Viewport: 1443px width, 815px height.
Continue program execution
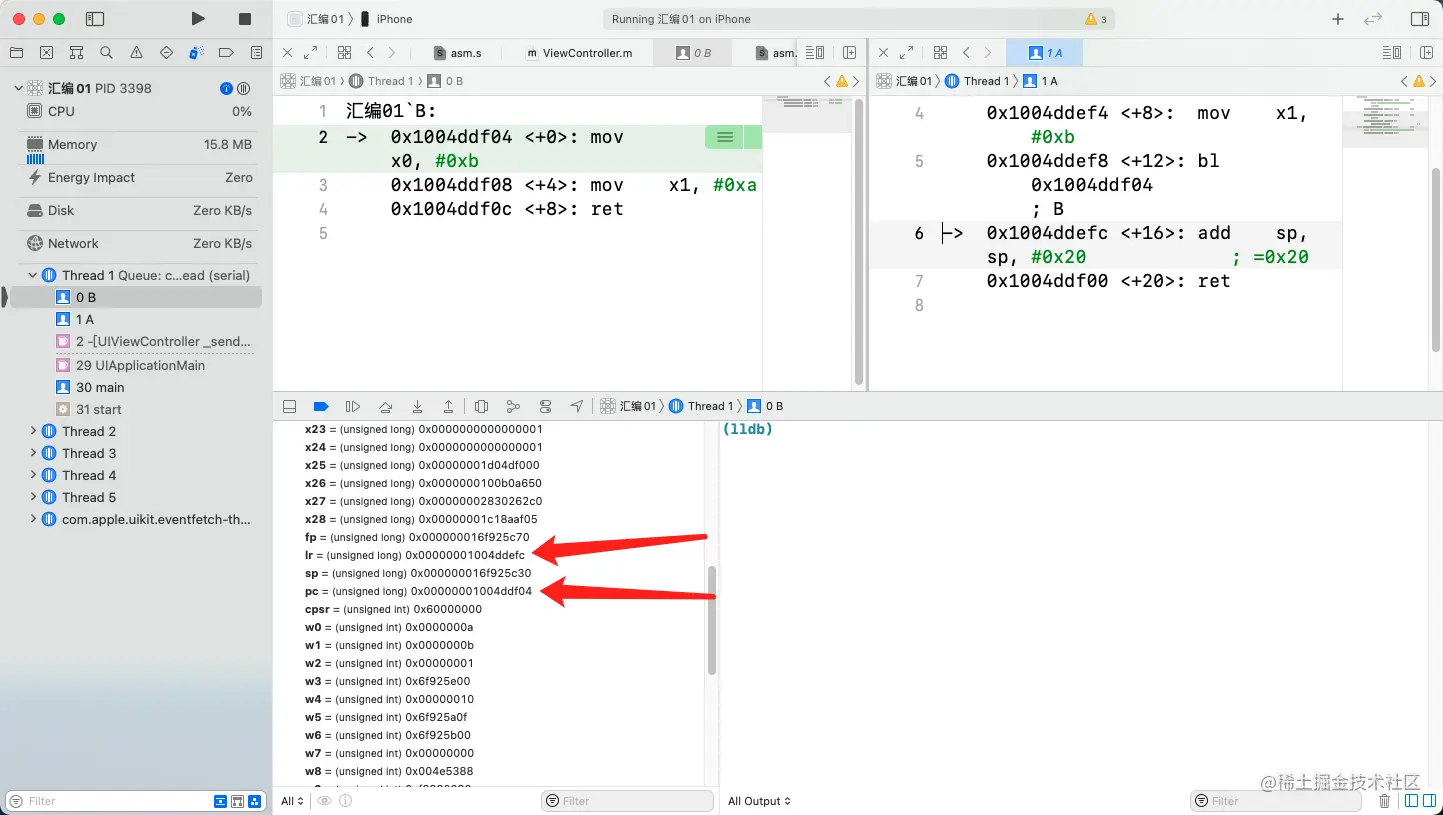[353, 406]
